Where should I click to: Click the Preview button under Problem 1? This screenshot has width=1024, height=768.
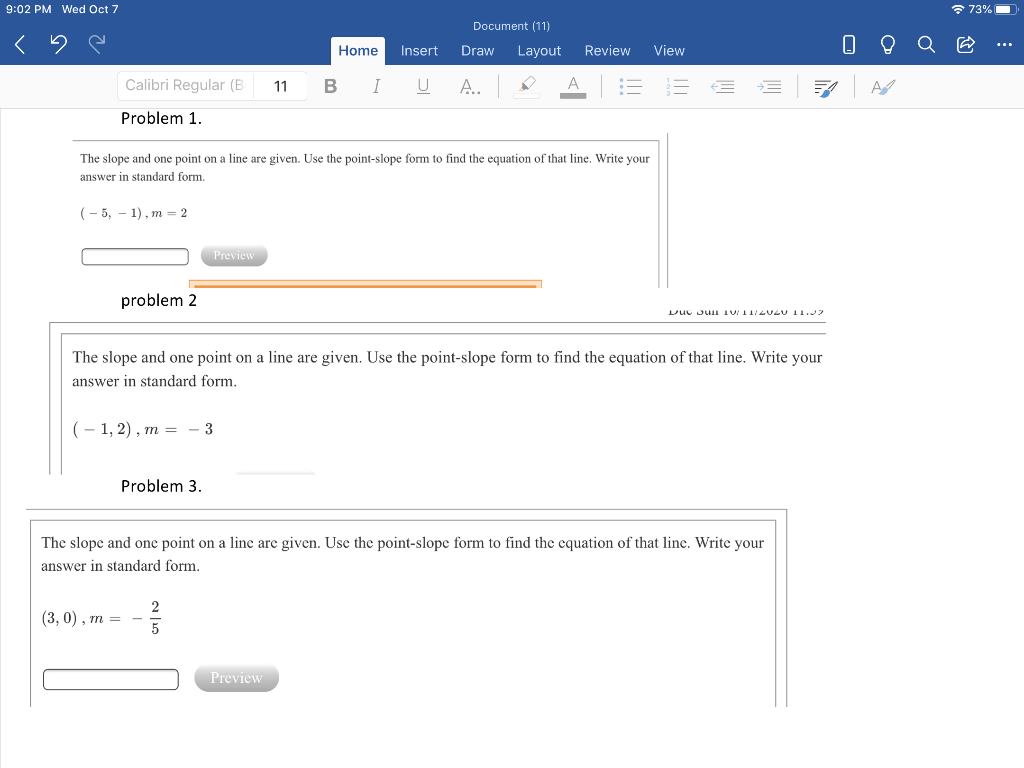pyautogui.click(x=234, y=255)
